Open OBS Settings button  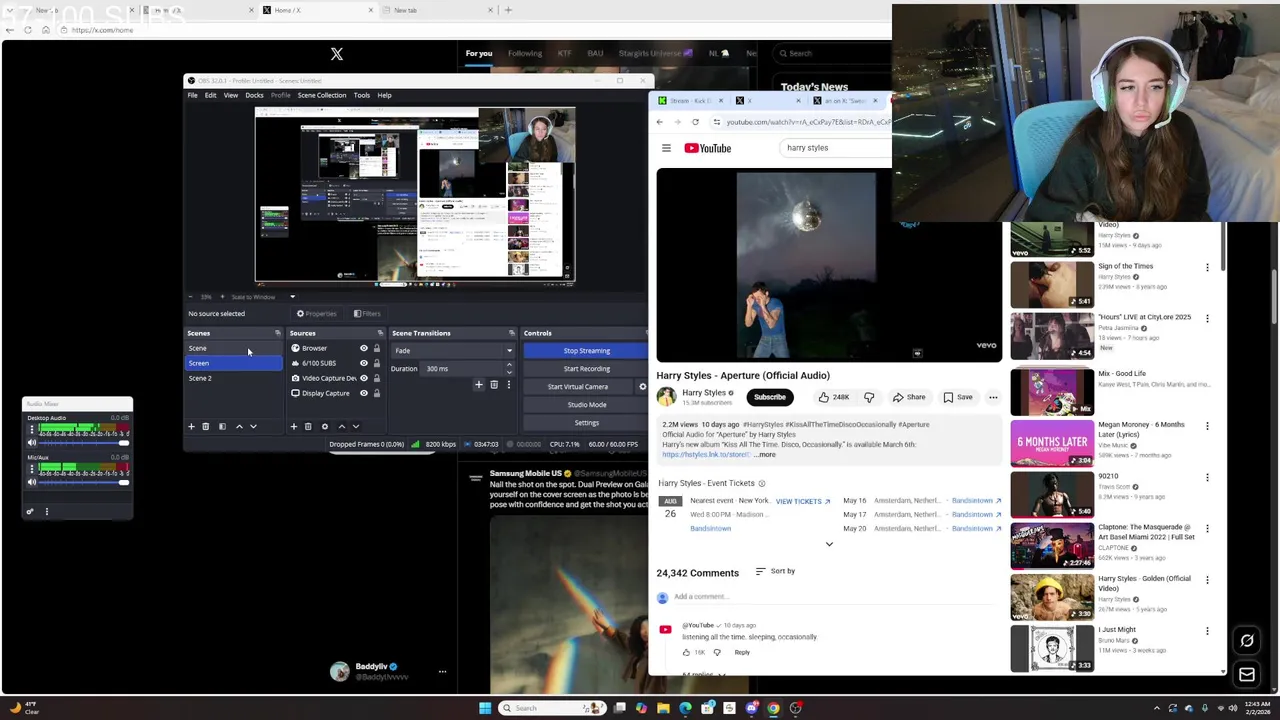click(586, 423)
